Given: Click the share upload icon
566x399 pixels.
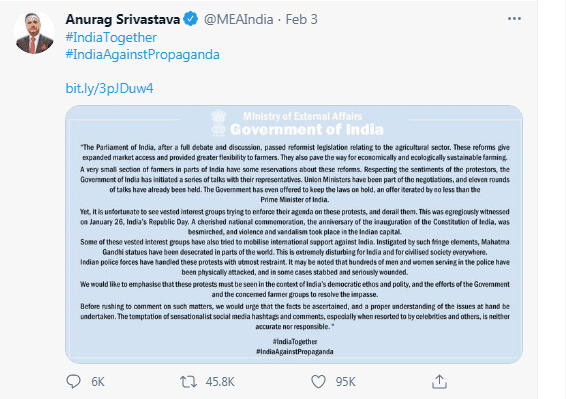Looking at the screenshot, I should click(x=439, y=382).
